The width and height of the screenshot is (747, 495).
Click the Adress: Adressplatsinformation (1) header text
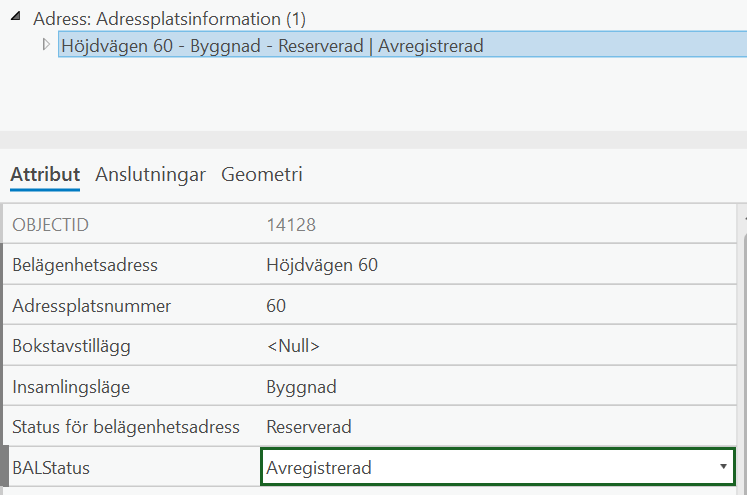(x=169, y=19)
